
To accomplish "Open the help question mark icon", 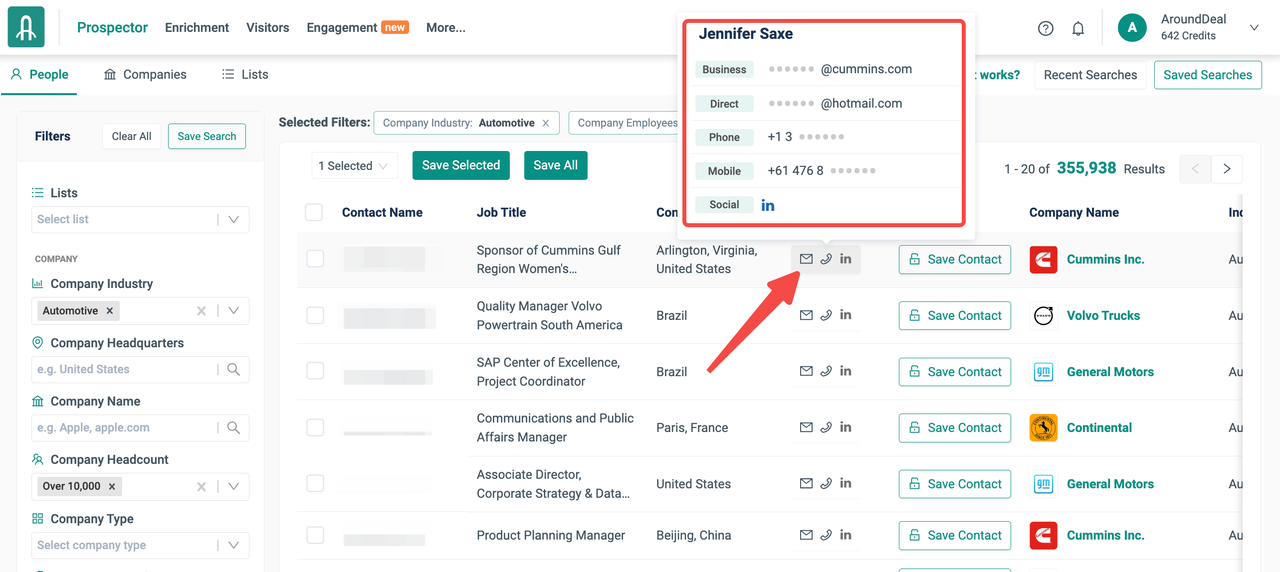I will click(1045, 28).
